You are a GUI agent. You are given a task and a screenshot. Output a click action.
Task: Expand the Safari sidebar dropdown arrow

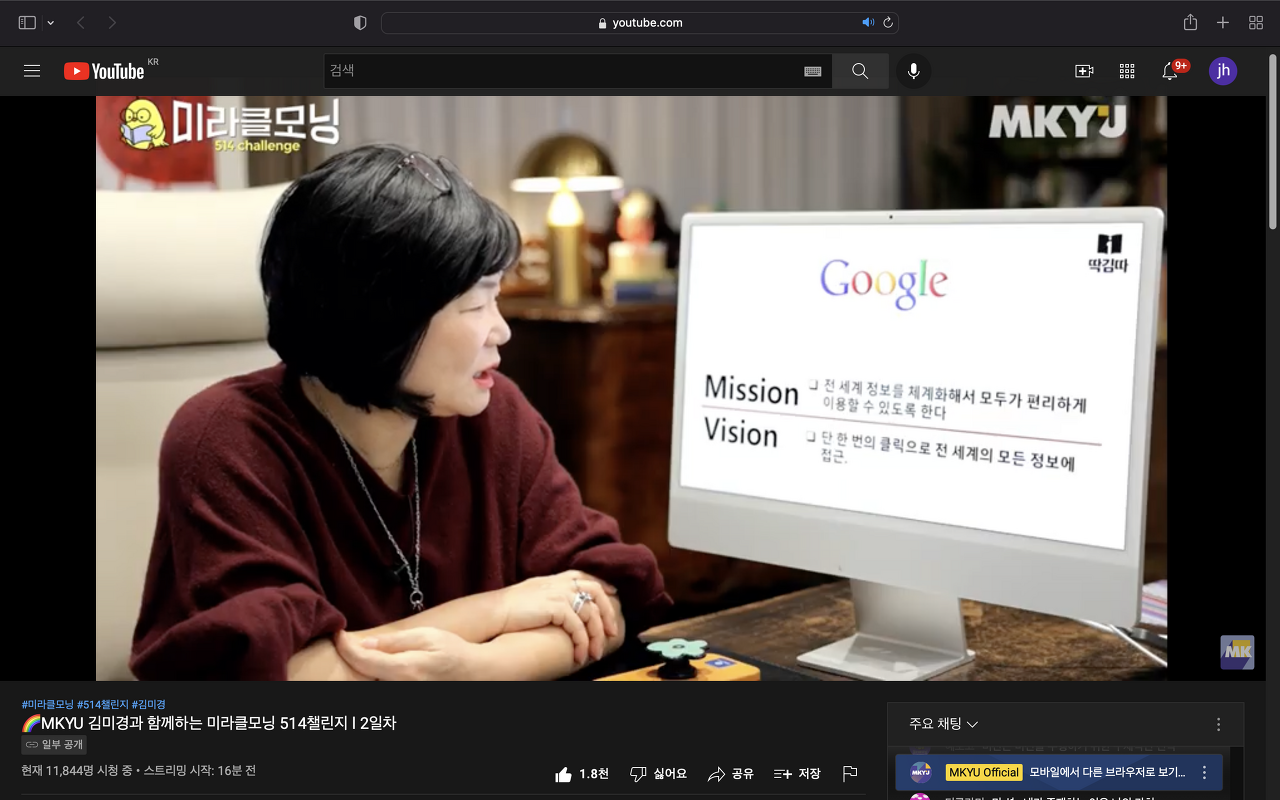click(51, 22)
